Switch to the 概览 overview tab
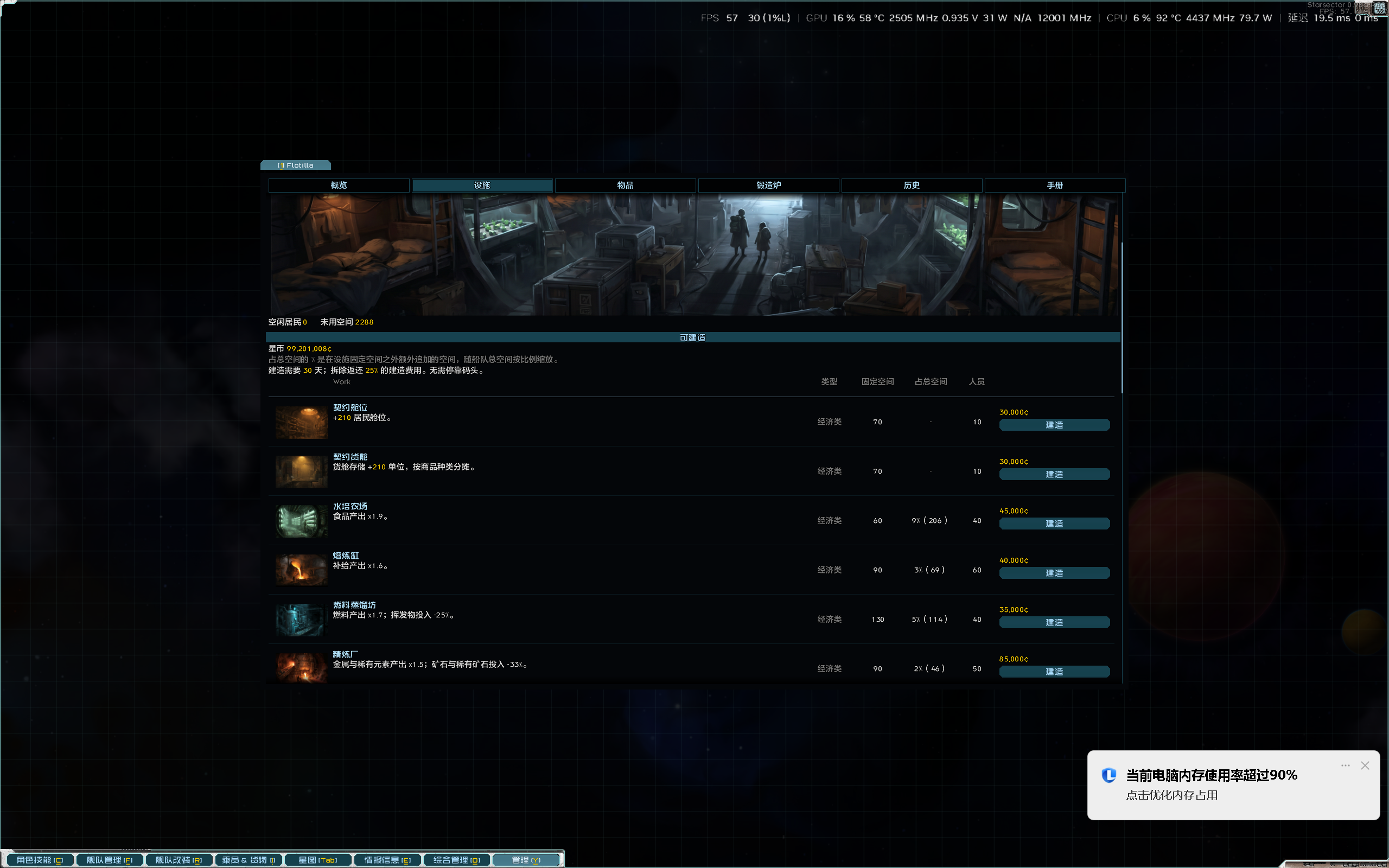 [339, 185]
